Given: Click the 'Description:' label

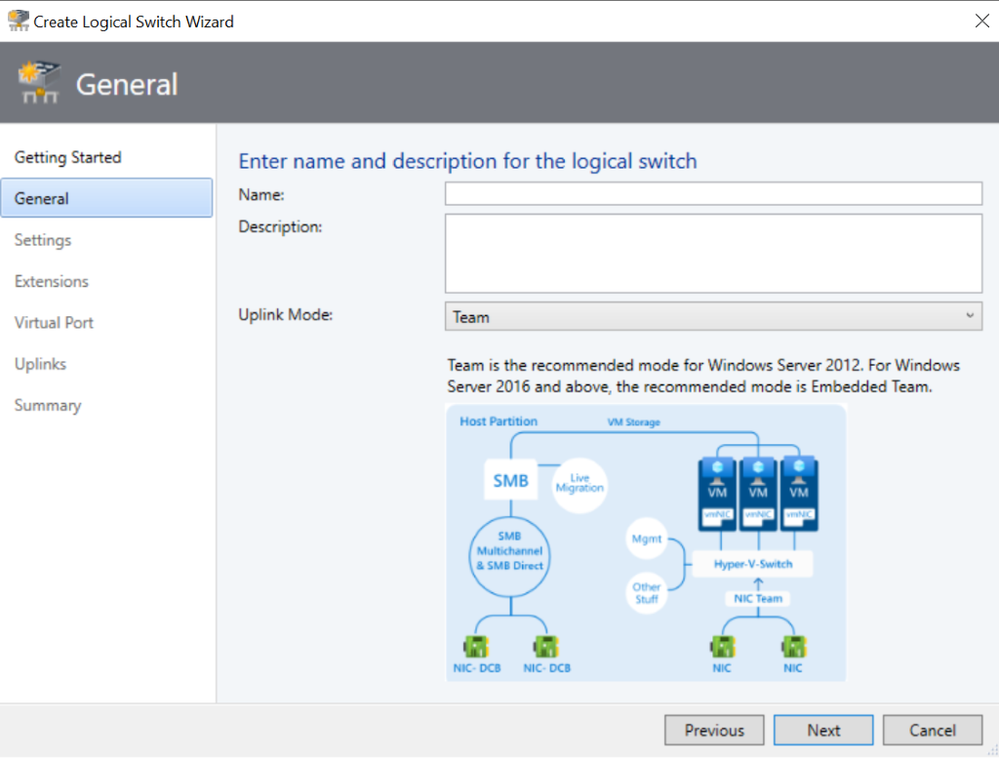Looking at the screenshot, I should point(280,227).
